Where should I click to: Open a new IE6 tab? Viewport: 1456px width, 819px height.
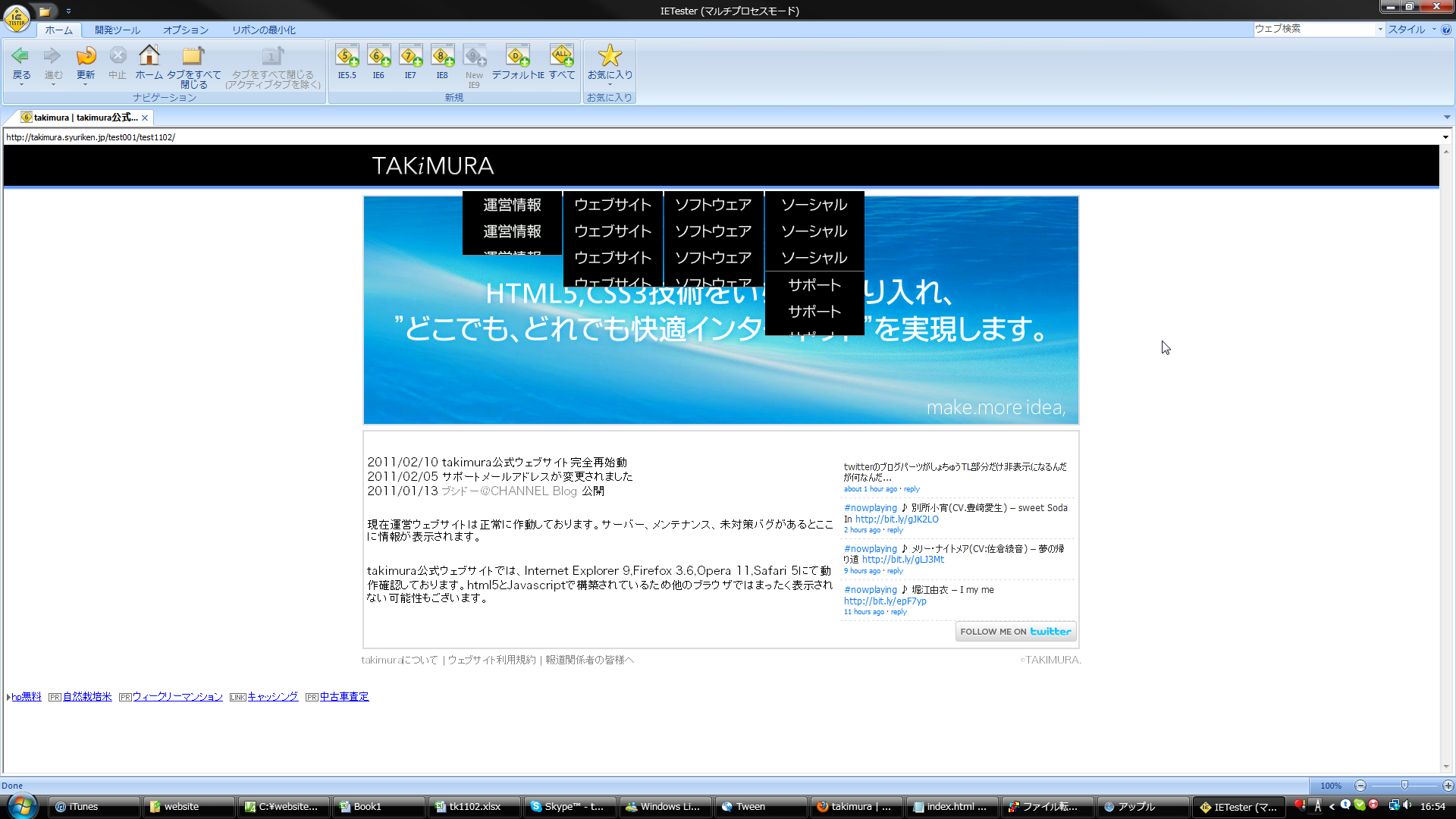point(378,55)
